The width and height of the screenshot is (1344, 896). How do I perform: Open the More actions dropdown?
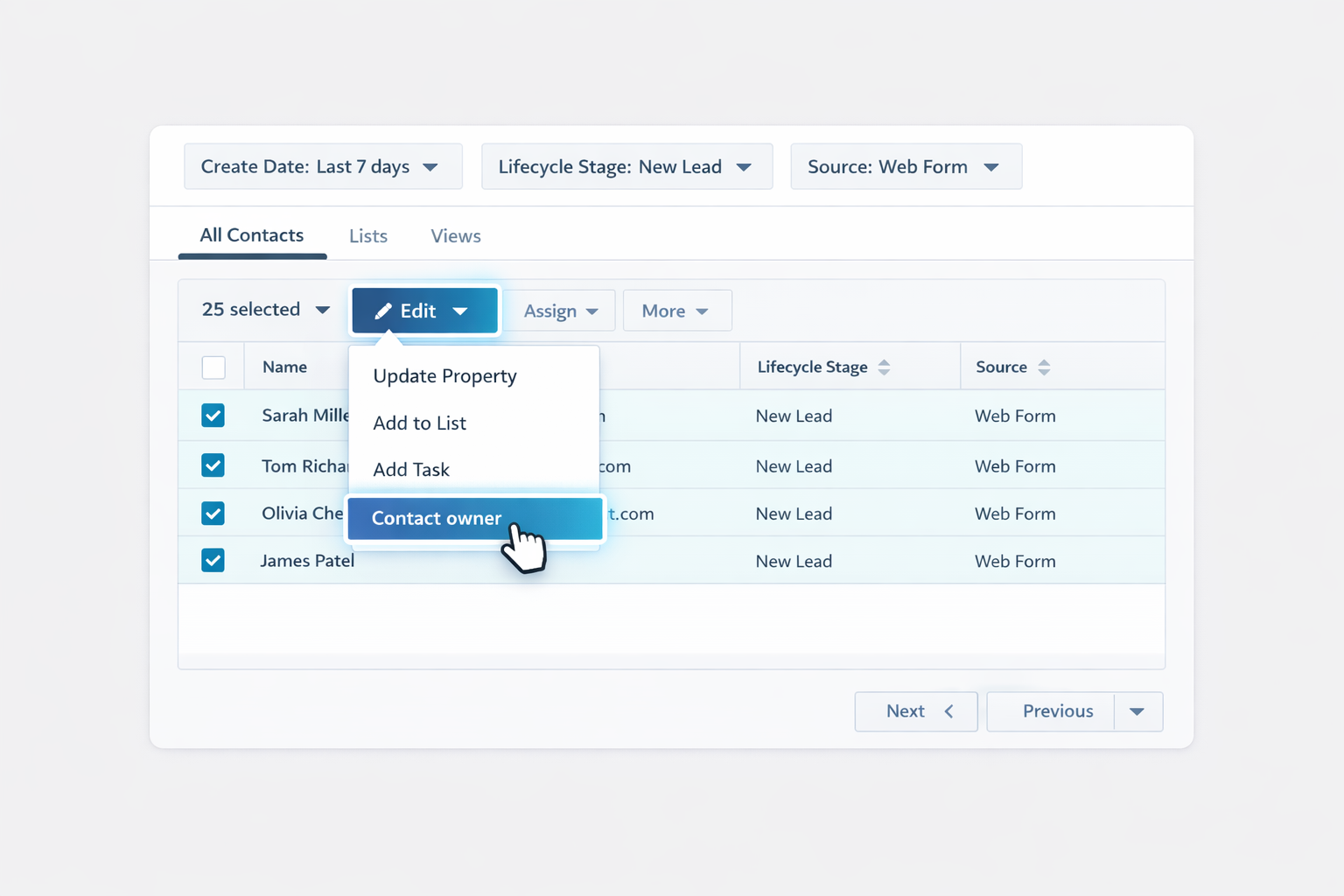677,311
